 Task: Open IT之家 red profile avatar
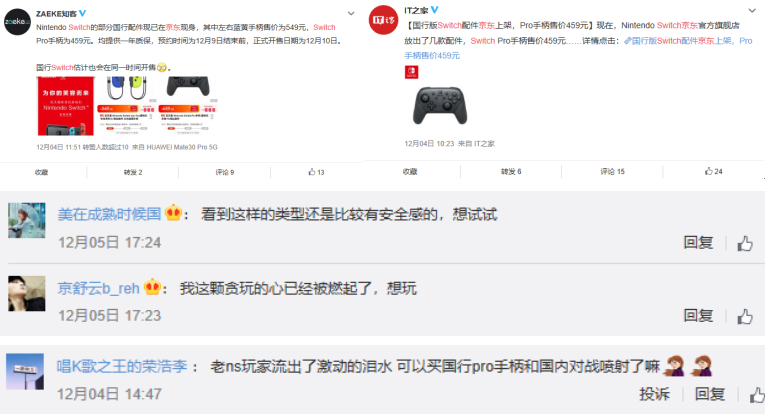pos(383,20)
